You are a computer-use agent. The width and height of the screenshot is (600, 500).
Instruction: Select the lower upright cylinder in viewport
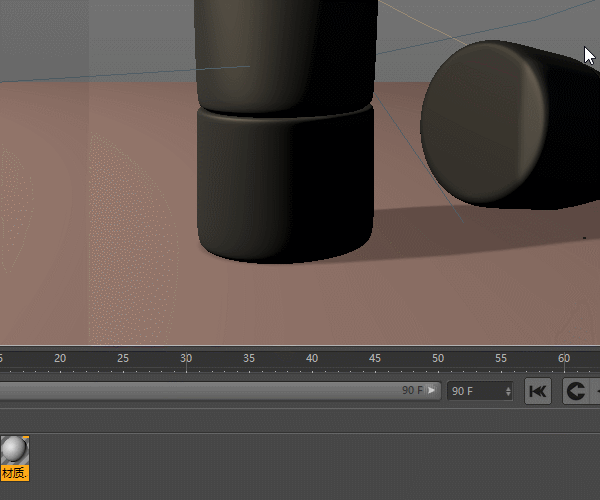tap(285, 185)
